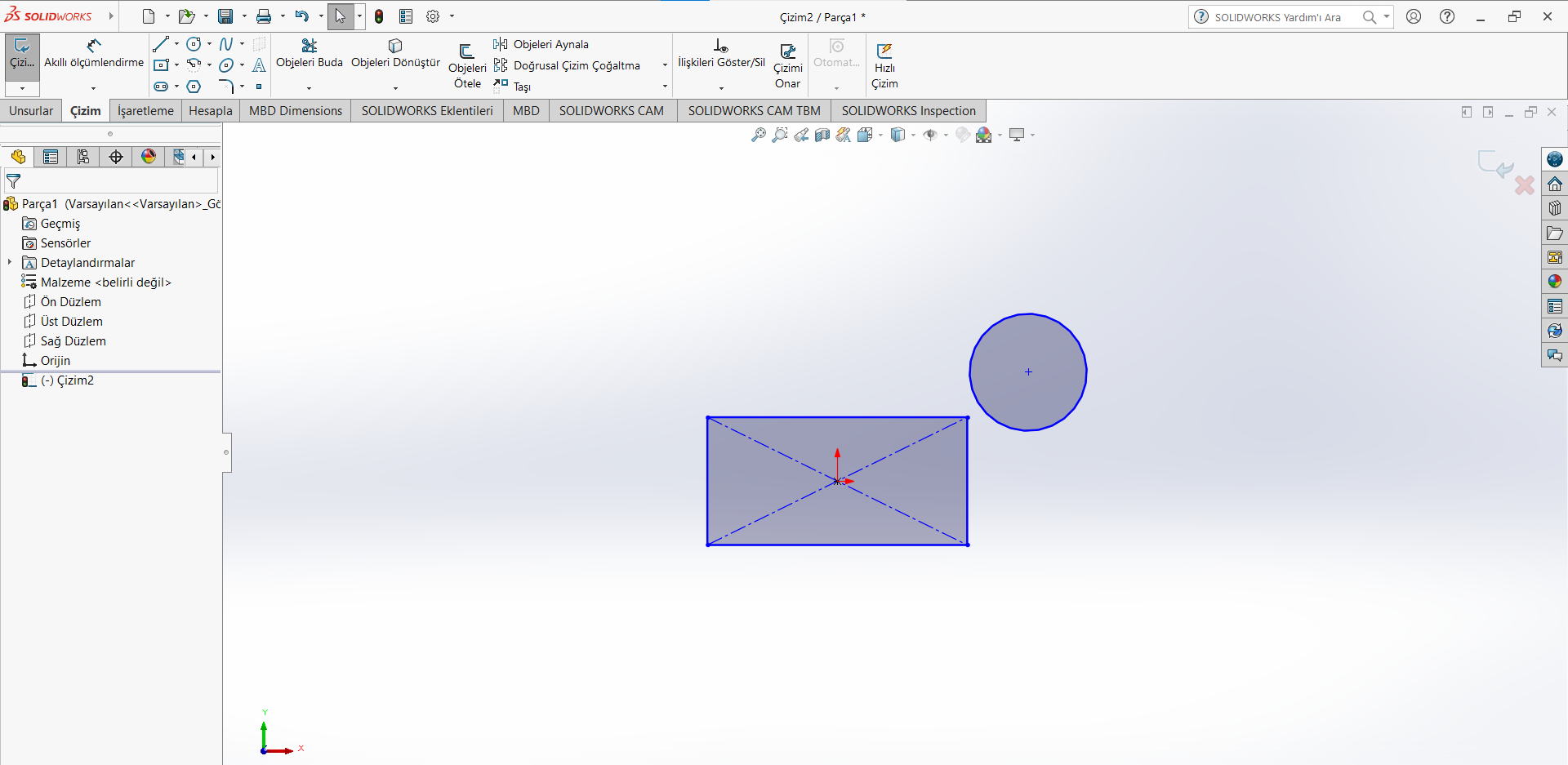Click Display Style cube icon
1568x765 pixels.
pyautogui.click(x=898, y=135)
